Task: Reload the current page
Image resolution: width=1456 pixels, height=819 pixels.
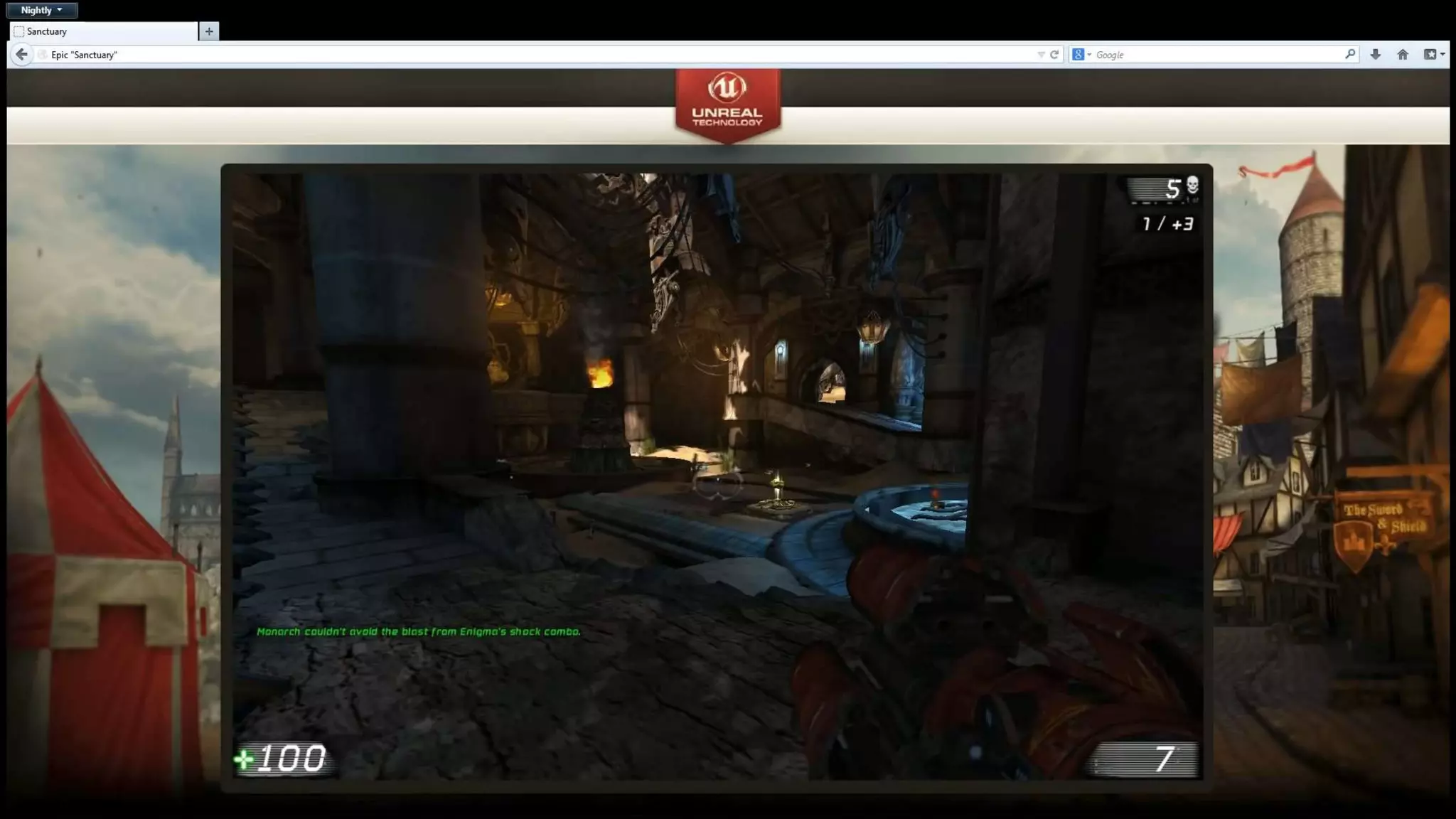Action: click(1055, 55)
